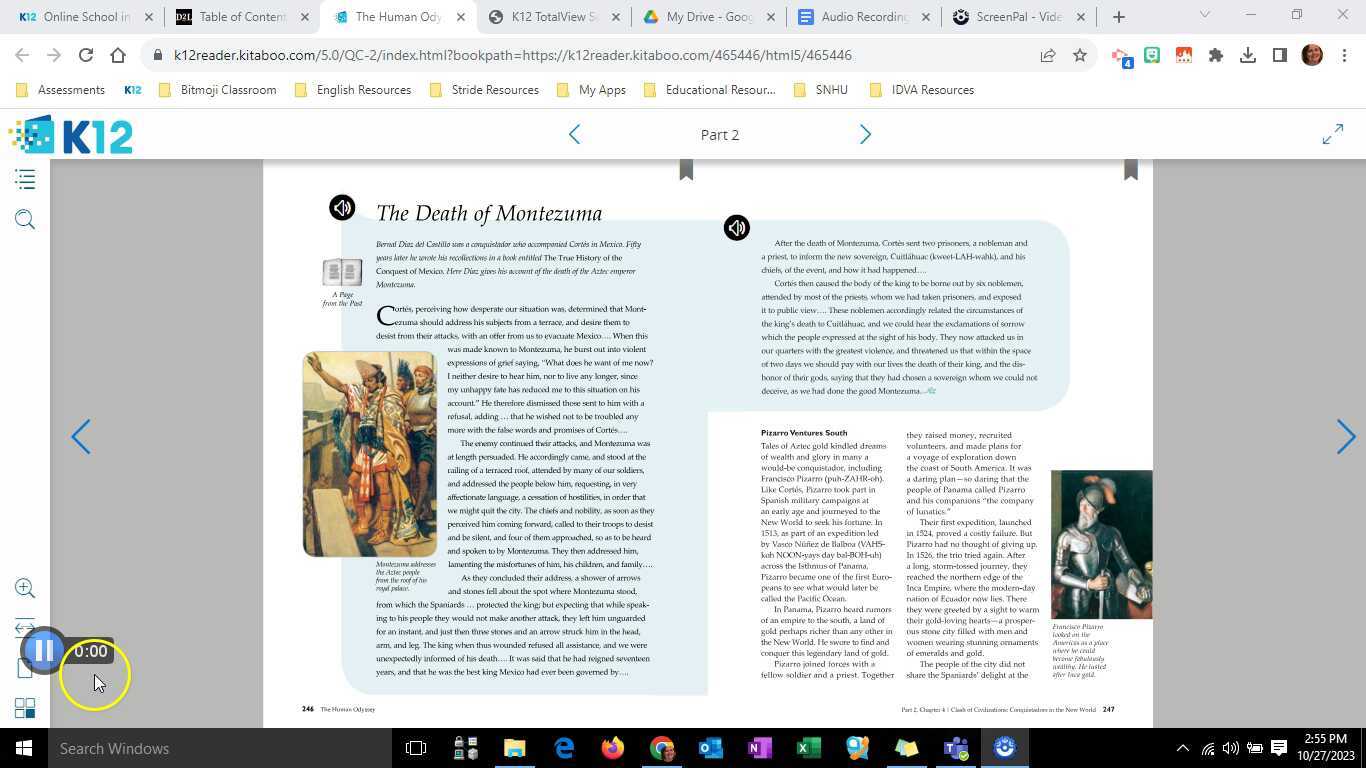Toggle the bookmark ribbon on page 246
Viewport: 1366px width, 768px height.
pyautogui.click(x=686, y=169)
